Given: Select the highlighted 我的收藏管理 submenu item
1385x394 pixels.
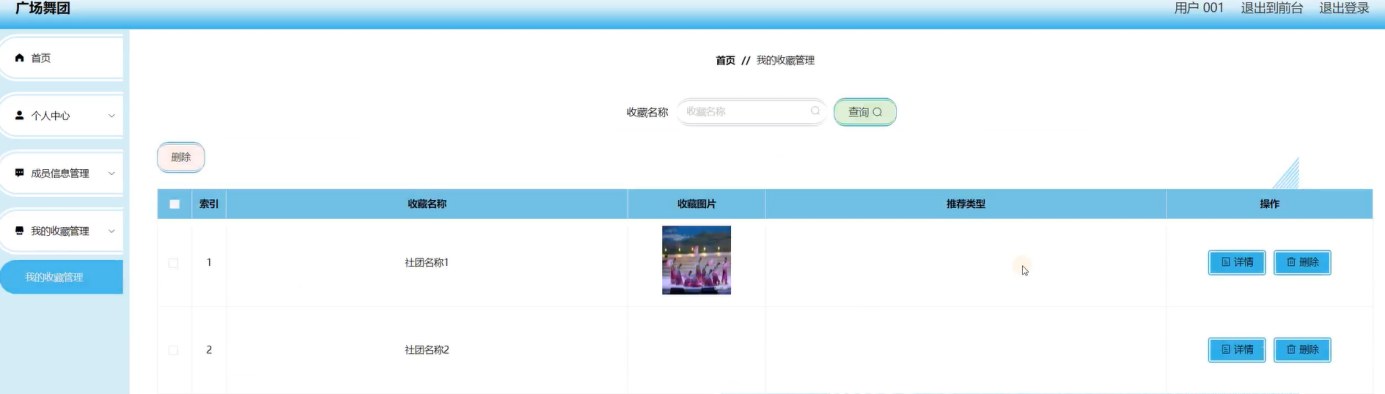Looking at the screenshot, I should coord(61,277).
